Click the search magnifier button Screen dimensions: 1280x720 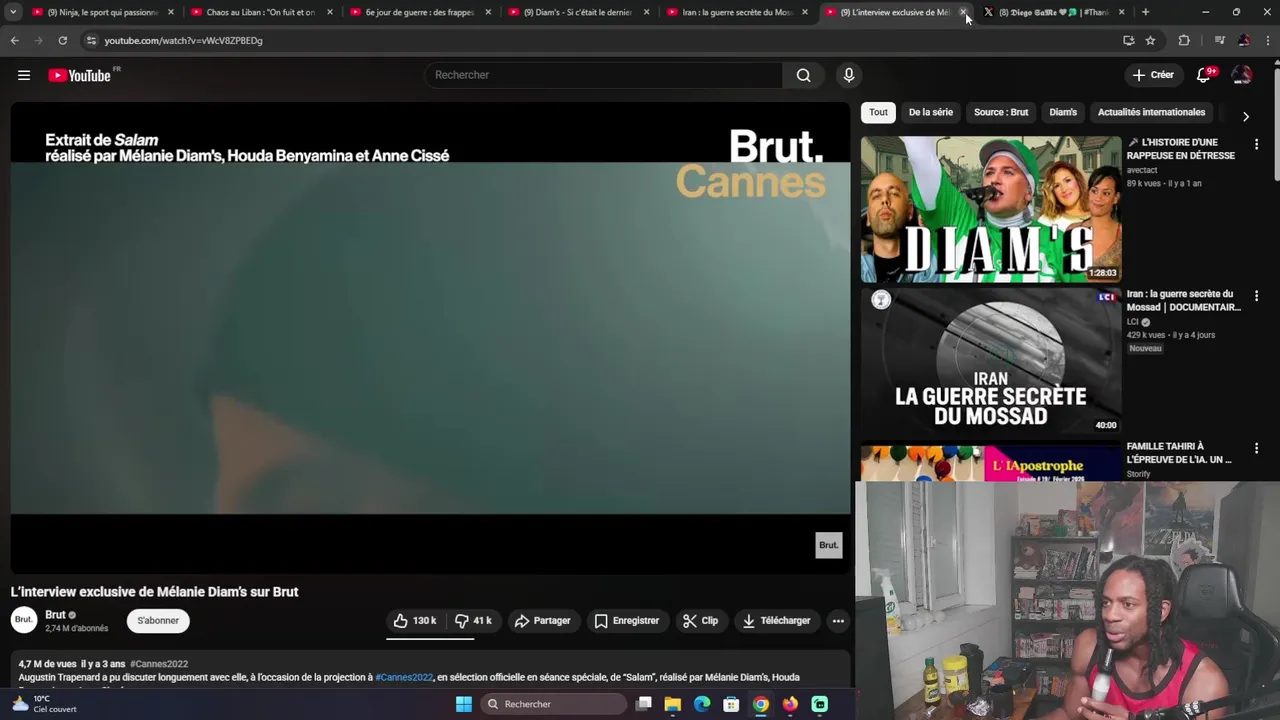click(803, 75)
